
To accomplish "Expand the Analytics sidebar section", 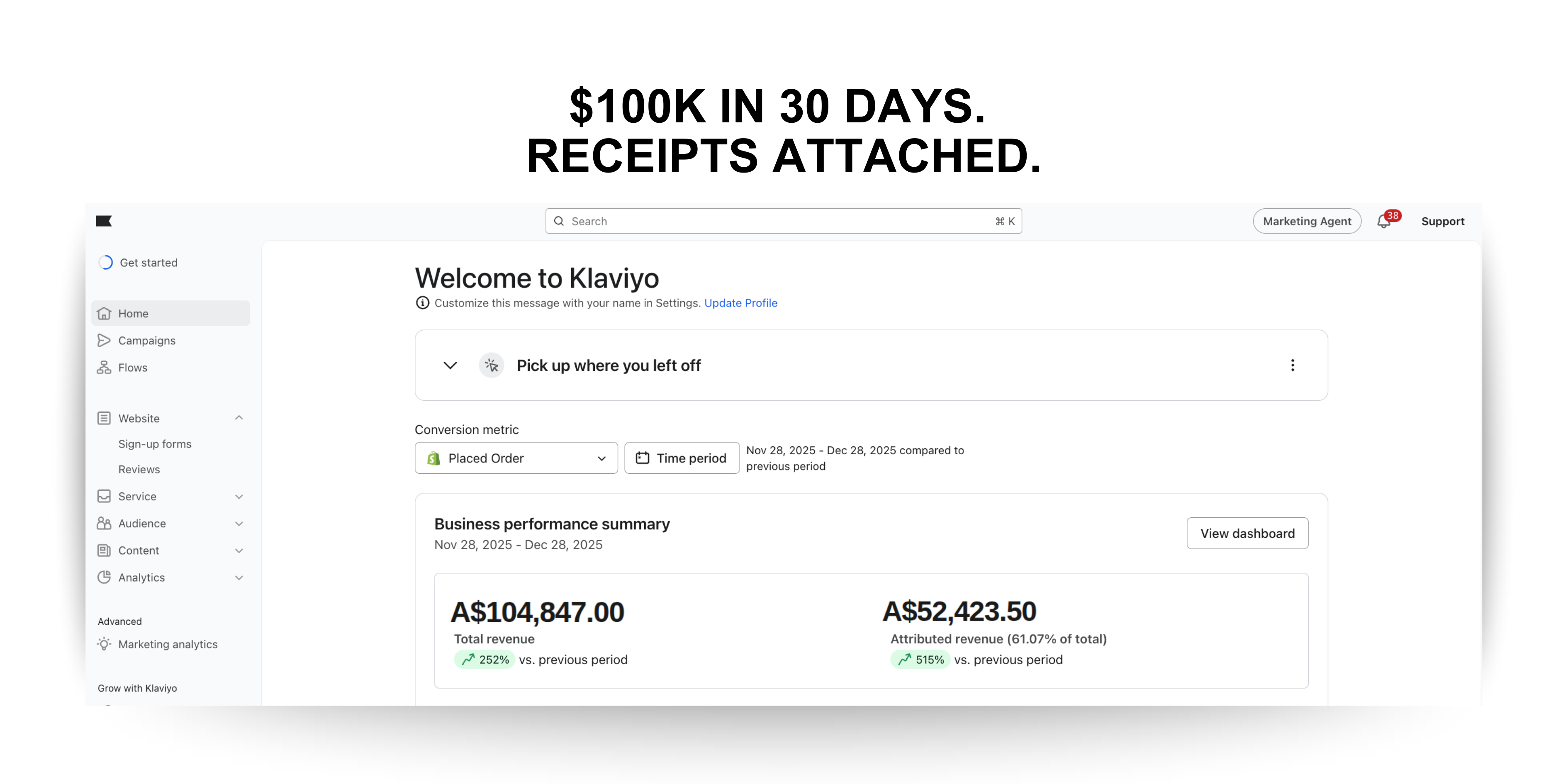I will (x=239, y=578).
